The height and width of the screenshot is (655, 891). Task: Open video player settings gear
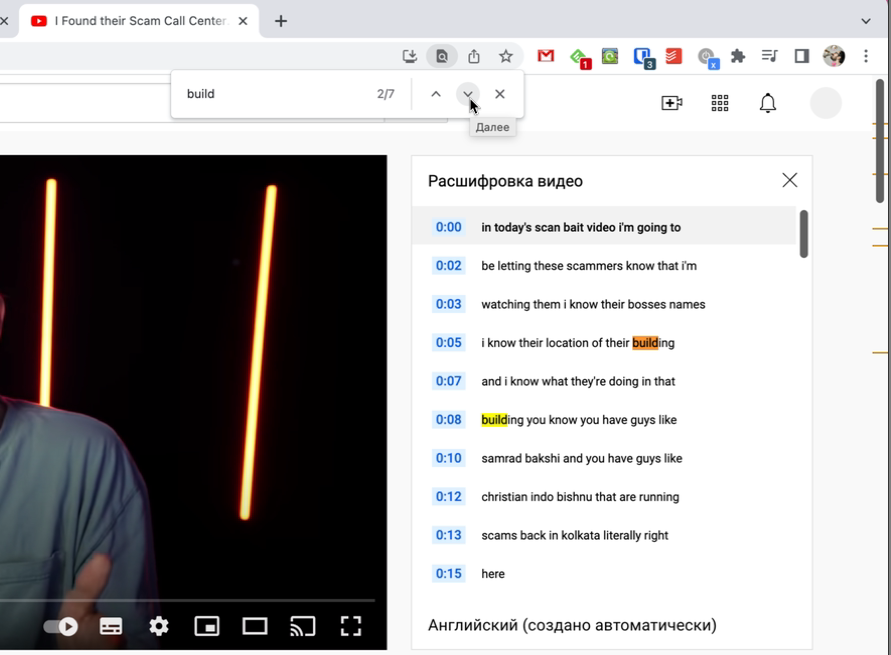point(159,627)
